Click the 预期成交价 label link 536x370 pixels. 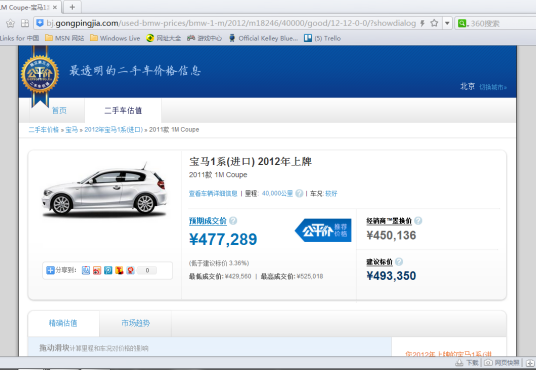(208, 221)
